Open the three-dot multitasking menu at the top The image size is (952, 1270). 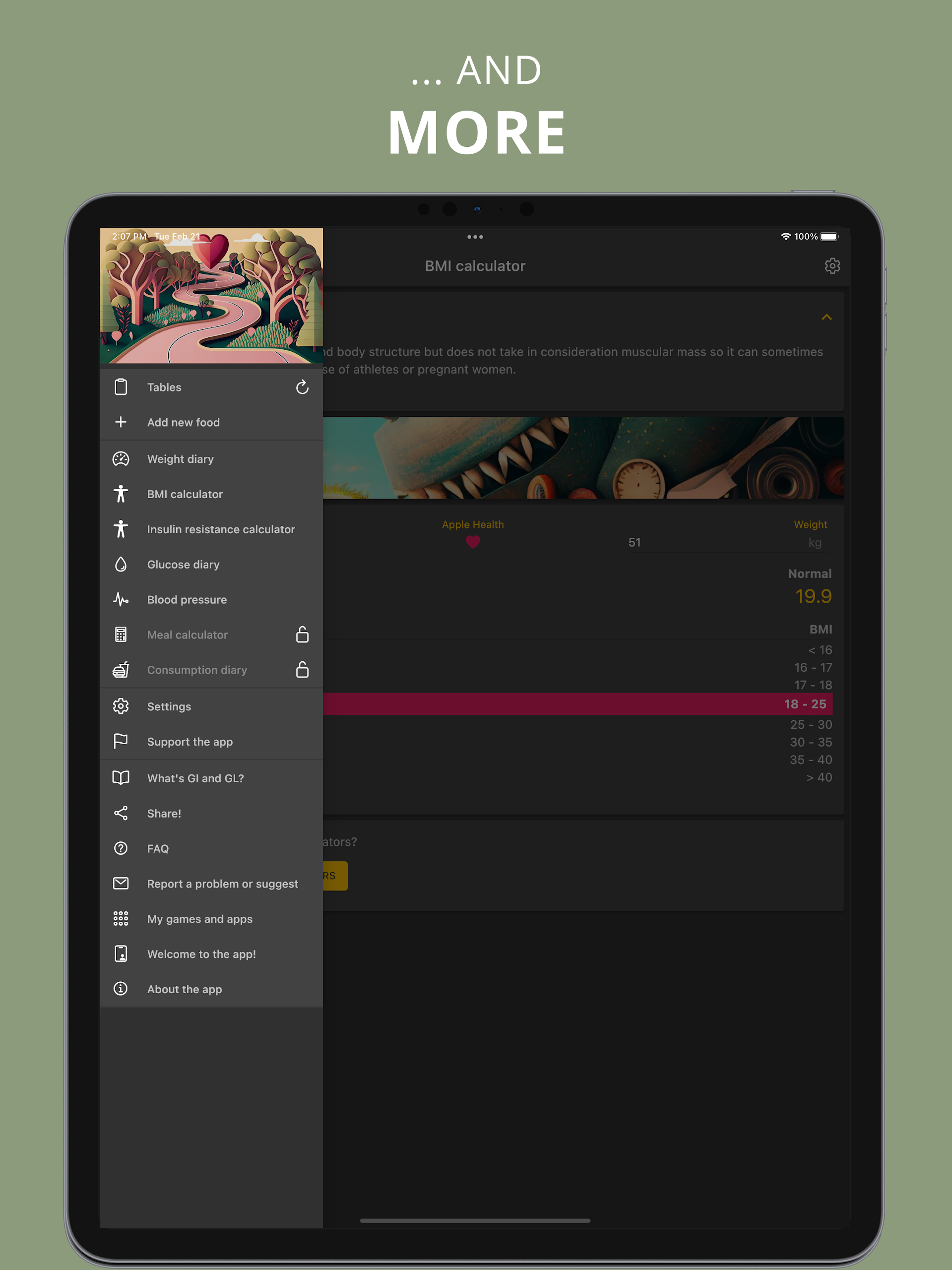pos(475,237)
